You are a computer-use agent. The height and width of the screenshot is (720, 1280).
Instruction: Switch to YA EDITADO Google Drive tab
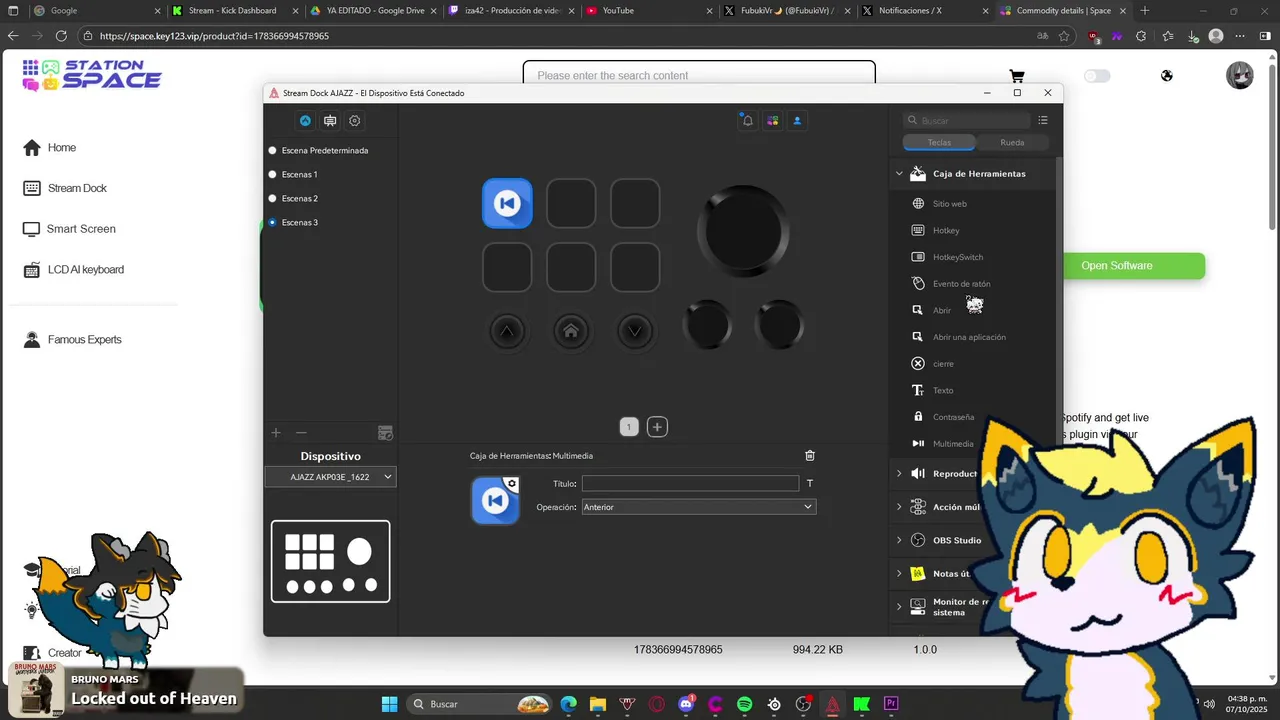point(371,11)
